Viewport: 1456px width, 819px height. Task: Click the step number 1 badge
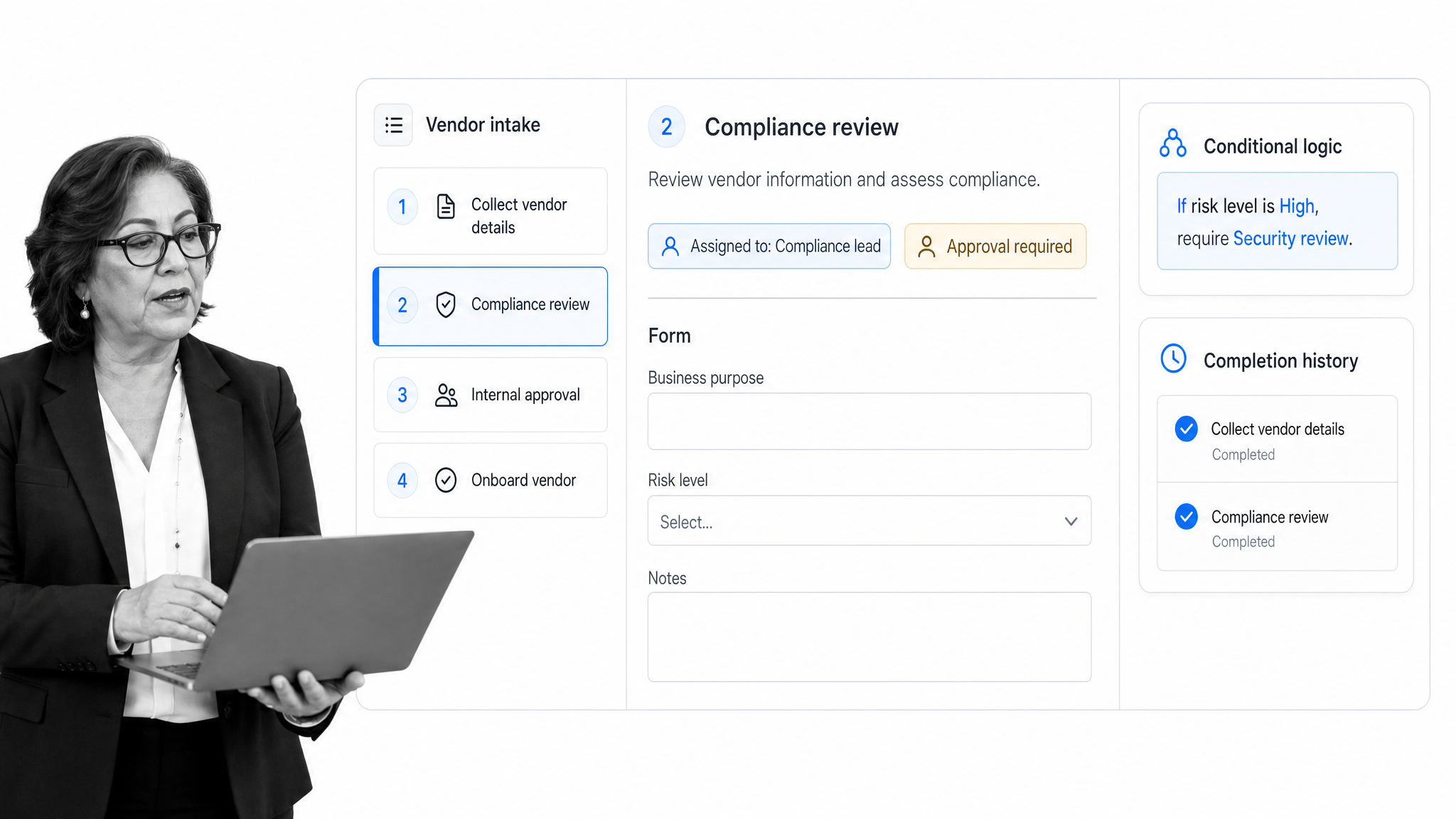402,207
